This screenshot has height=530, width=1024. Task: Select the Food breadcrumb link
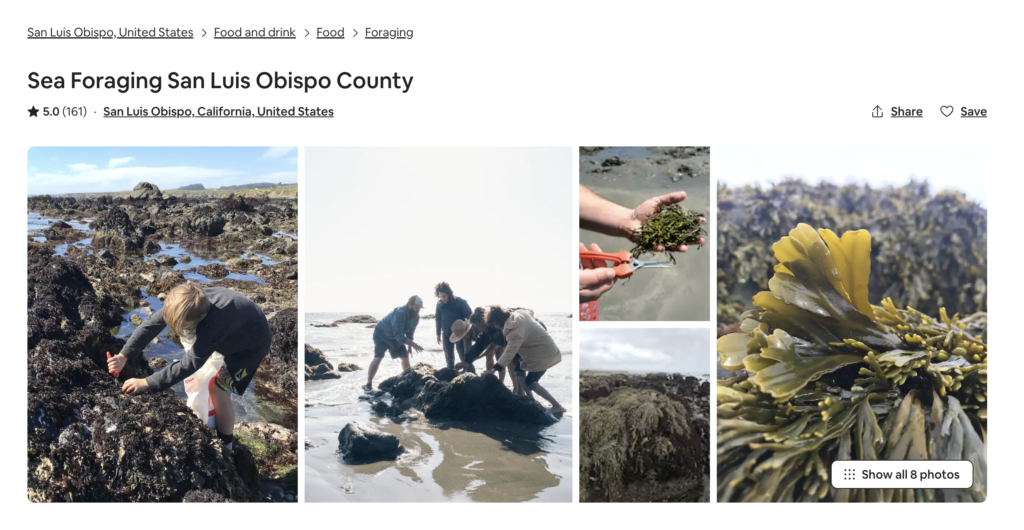tap(330, 33)
